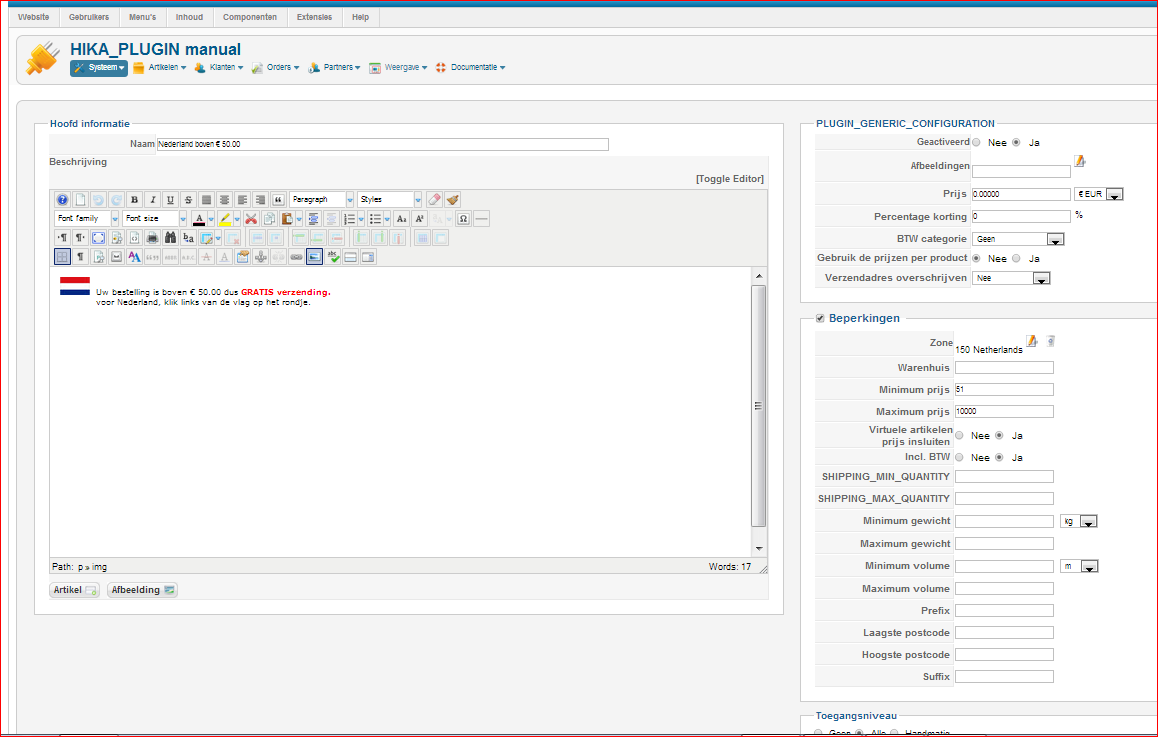Click the print icon in editor

point(152,238)
